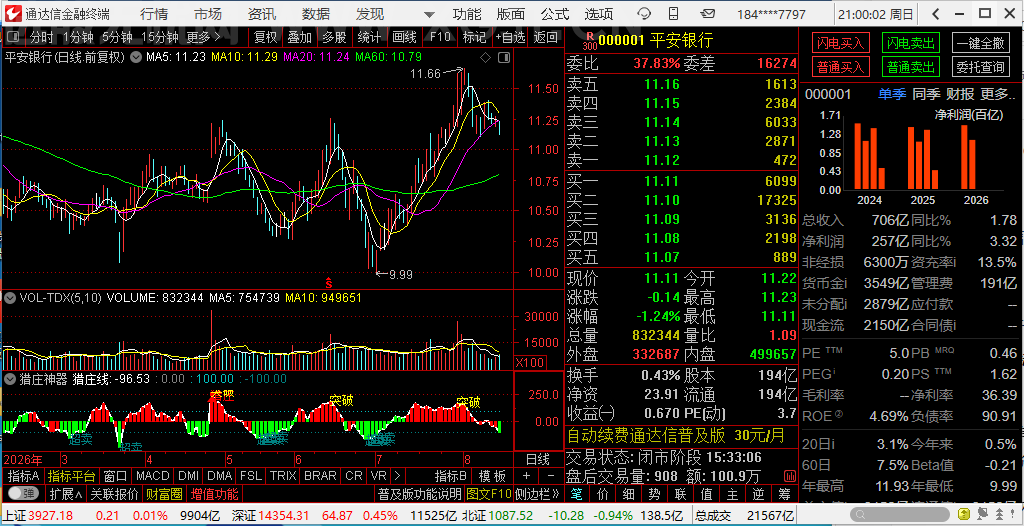Switch to 5分钟 period
1024x526 pixels.
(x=118, y=38)
